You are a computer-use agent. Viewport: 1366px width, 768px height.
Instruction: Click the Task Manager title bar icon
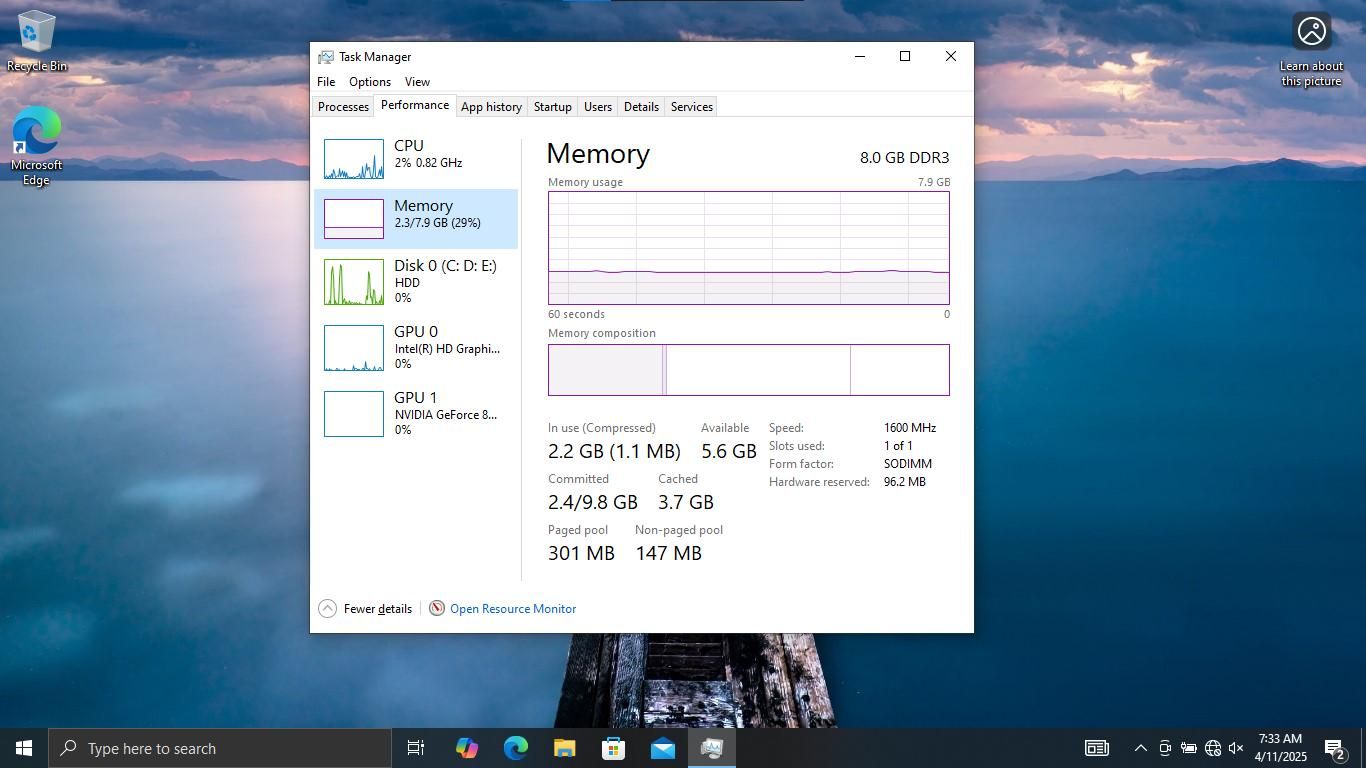pos(326,57)
